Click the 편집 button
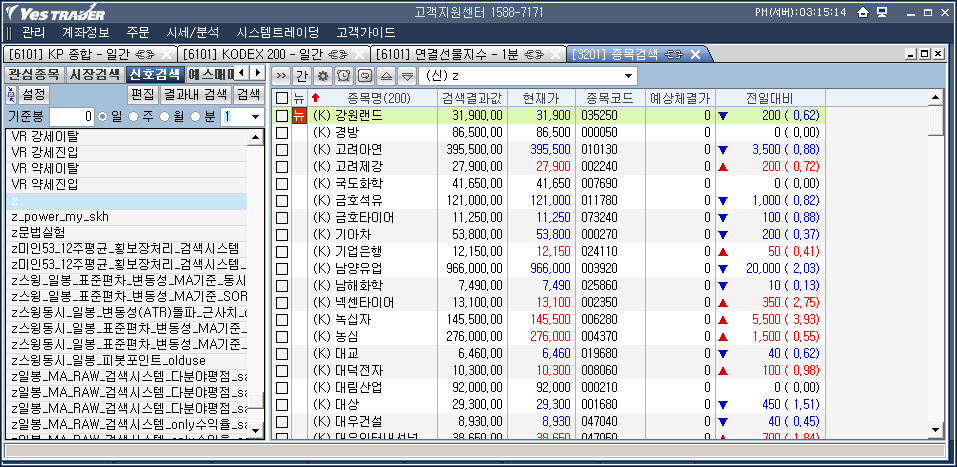The width and height of the screenshot is (957, 467). pyautogui.click(x=143, y=95)
